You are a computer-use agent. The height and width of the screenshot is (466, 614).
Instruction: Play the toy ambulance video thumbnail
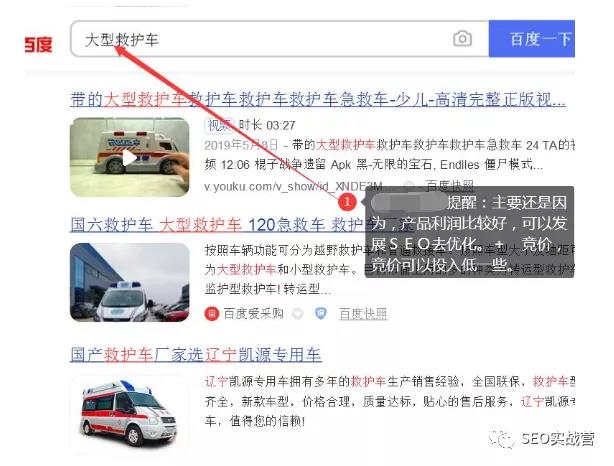coord(130,157)
